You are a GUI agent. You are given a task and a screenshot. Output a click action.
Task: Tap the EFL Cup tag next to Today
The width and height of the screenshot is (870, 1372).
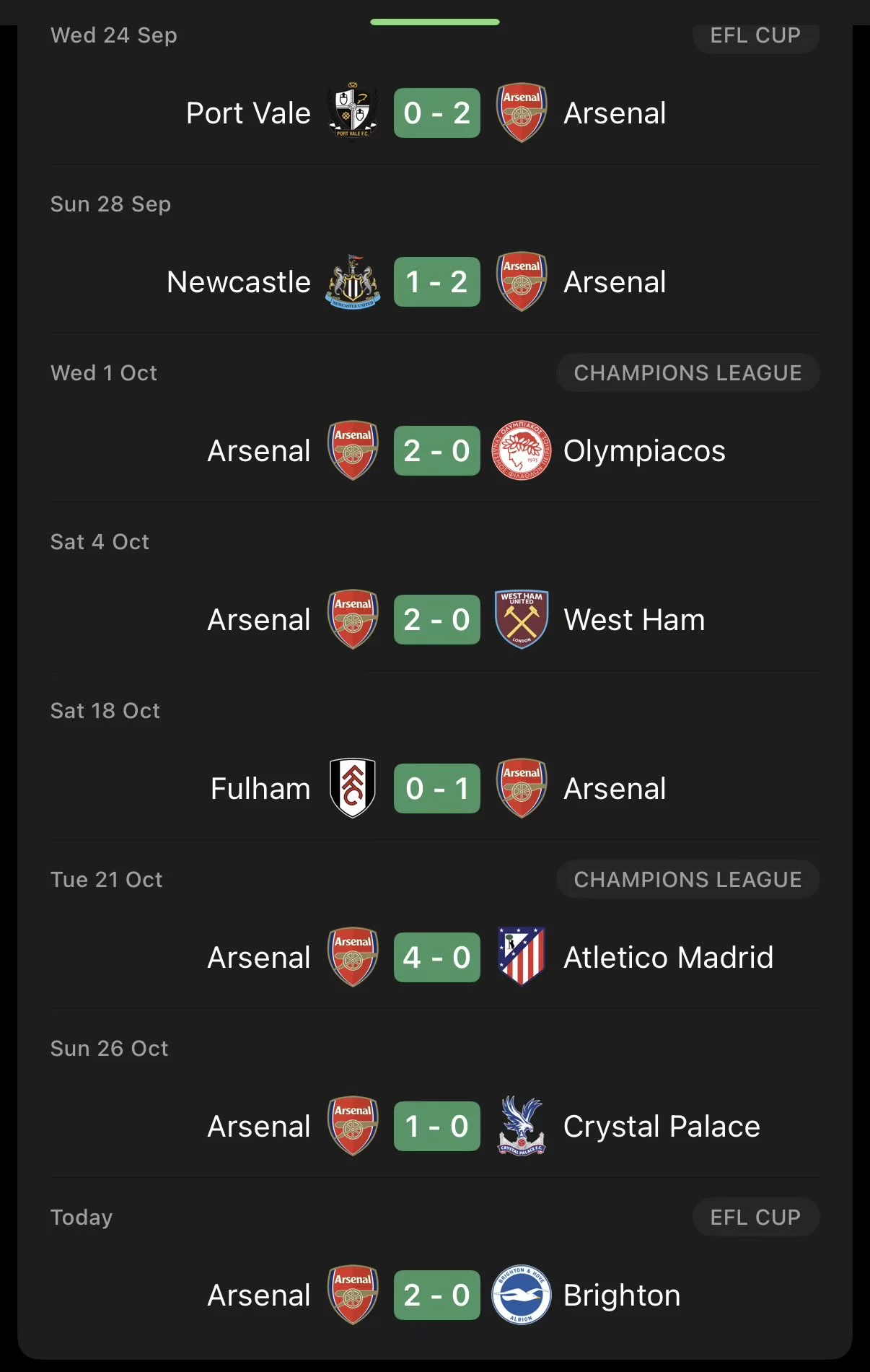(x=755, y=1217)
